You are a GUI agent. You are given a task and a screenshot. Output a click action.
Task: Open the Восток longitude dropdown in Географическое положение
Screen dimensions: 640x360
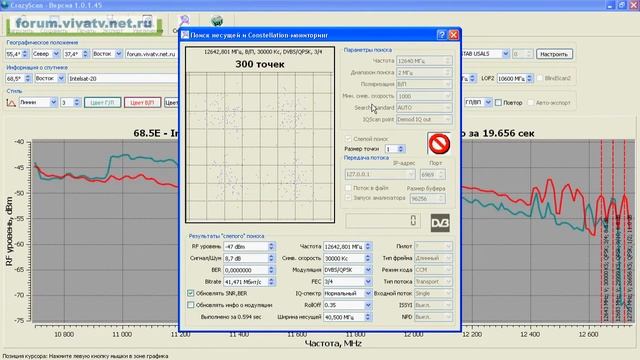tap(118, 54)
